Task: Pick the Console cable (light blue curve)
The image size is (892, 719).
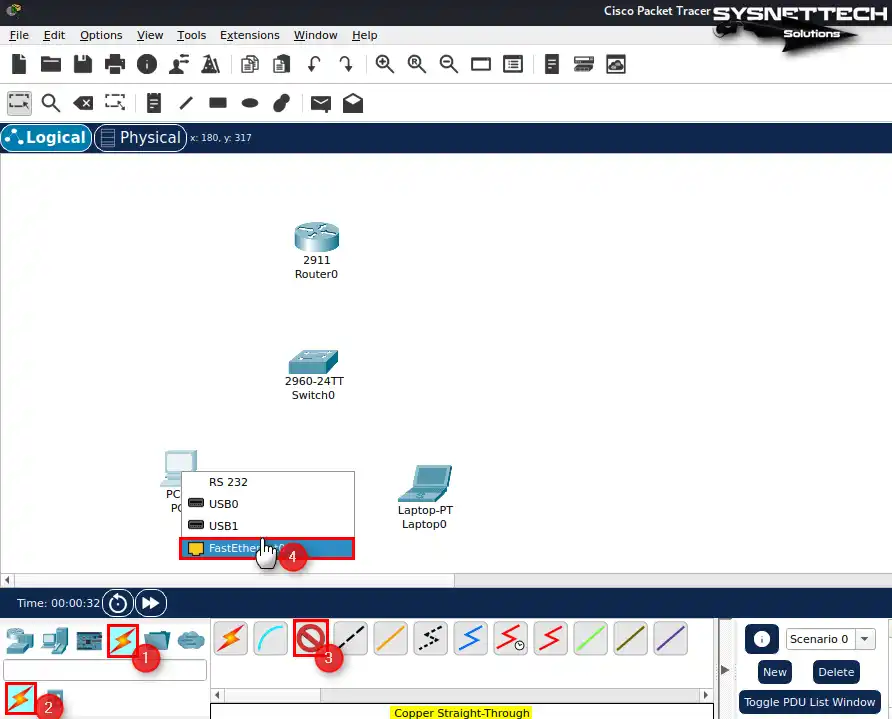Action: [270, 638]
